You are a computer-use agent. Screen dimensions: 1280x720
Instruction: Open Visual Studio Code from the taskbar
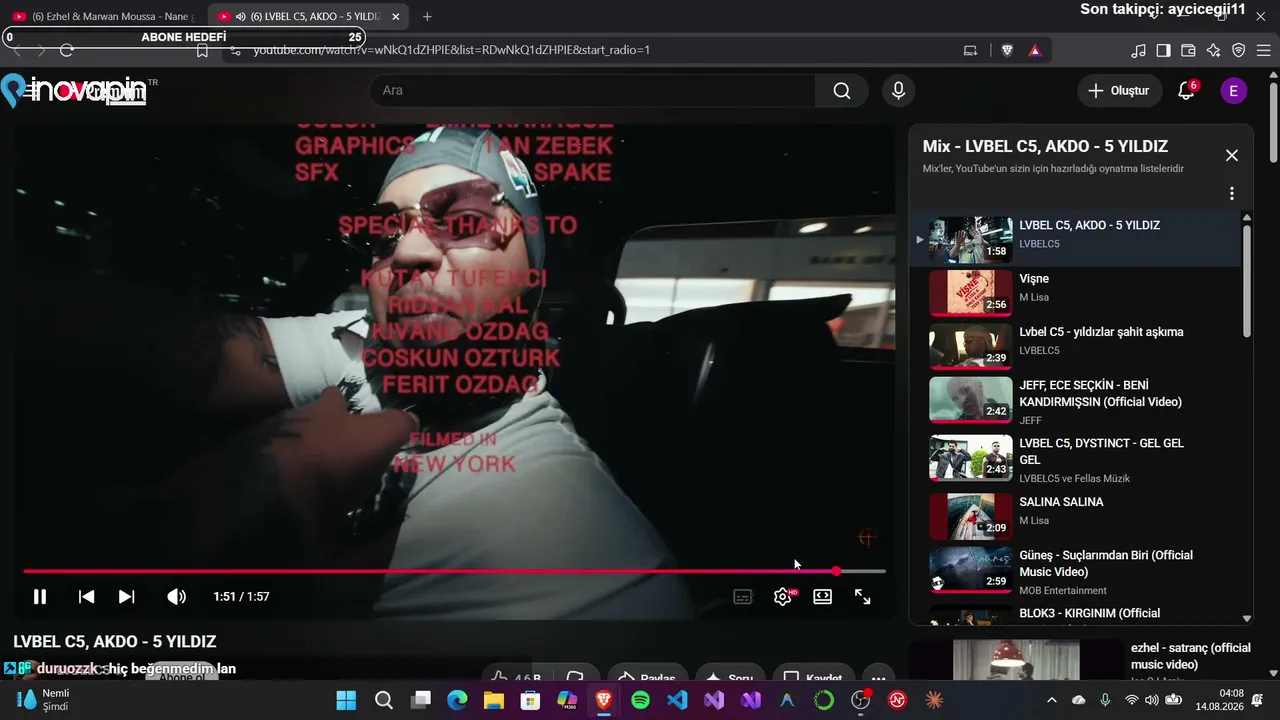677,700
